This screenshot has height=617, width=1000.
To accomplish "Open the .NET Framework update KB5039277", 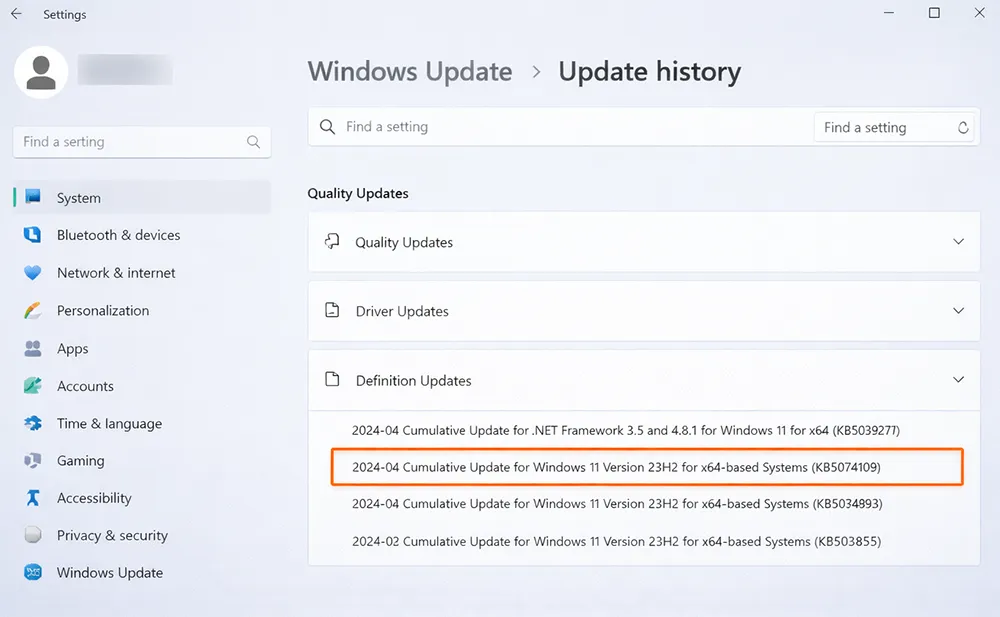I will pos(626,430).
